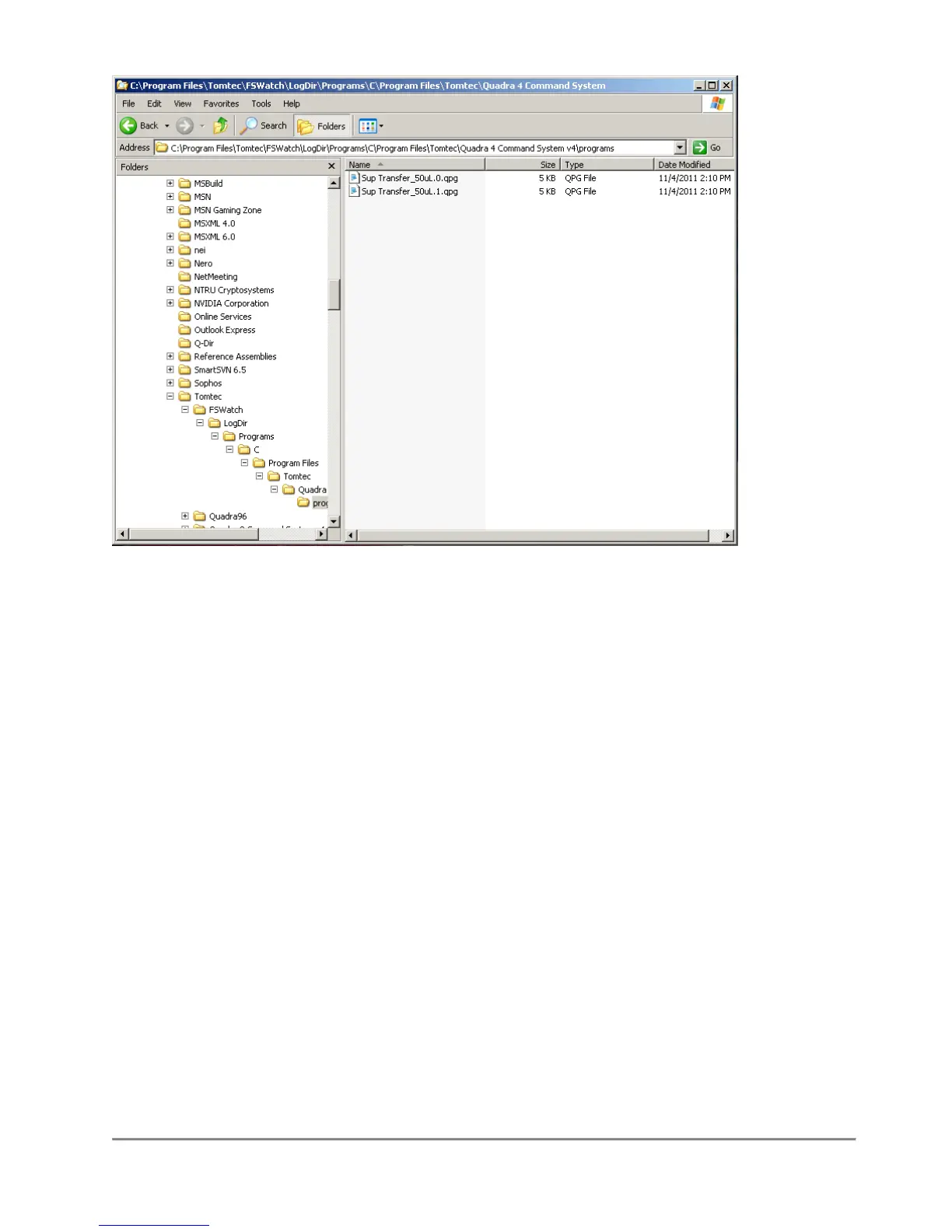Screen dimensions: 952x1232
Task: Click the LogDir folder icon
Action: 215,423
